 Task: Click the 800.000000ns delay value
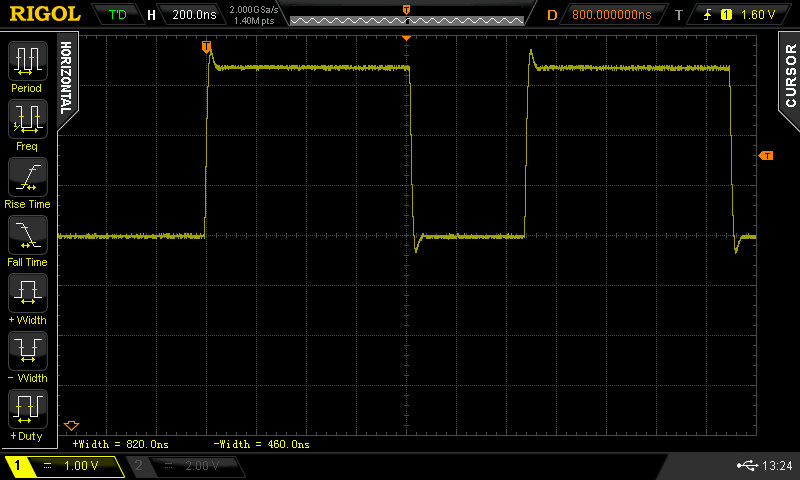tap(610, 15)
